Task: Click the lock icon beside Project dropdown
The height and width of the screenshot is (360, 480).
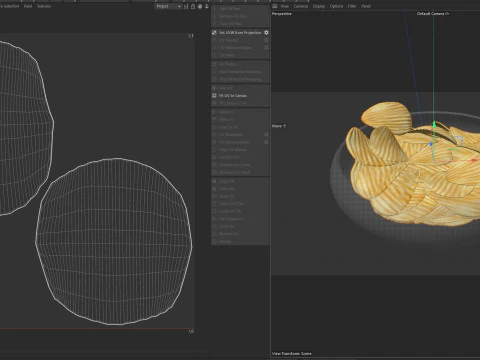Action: pos(193,6)
